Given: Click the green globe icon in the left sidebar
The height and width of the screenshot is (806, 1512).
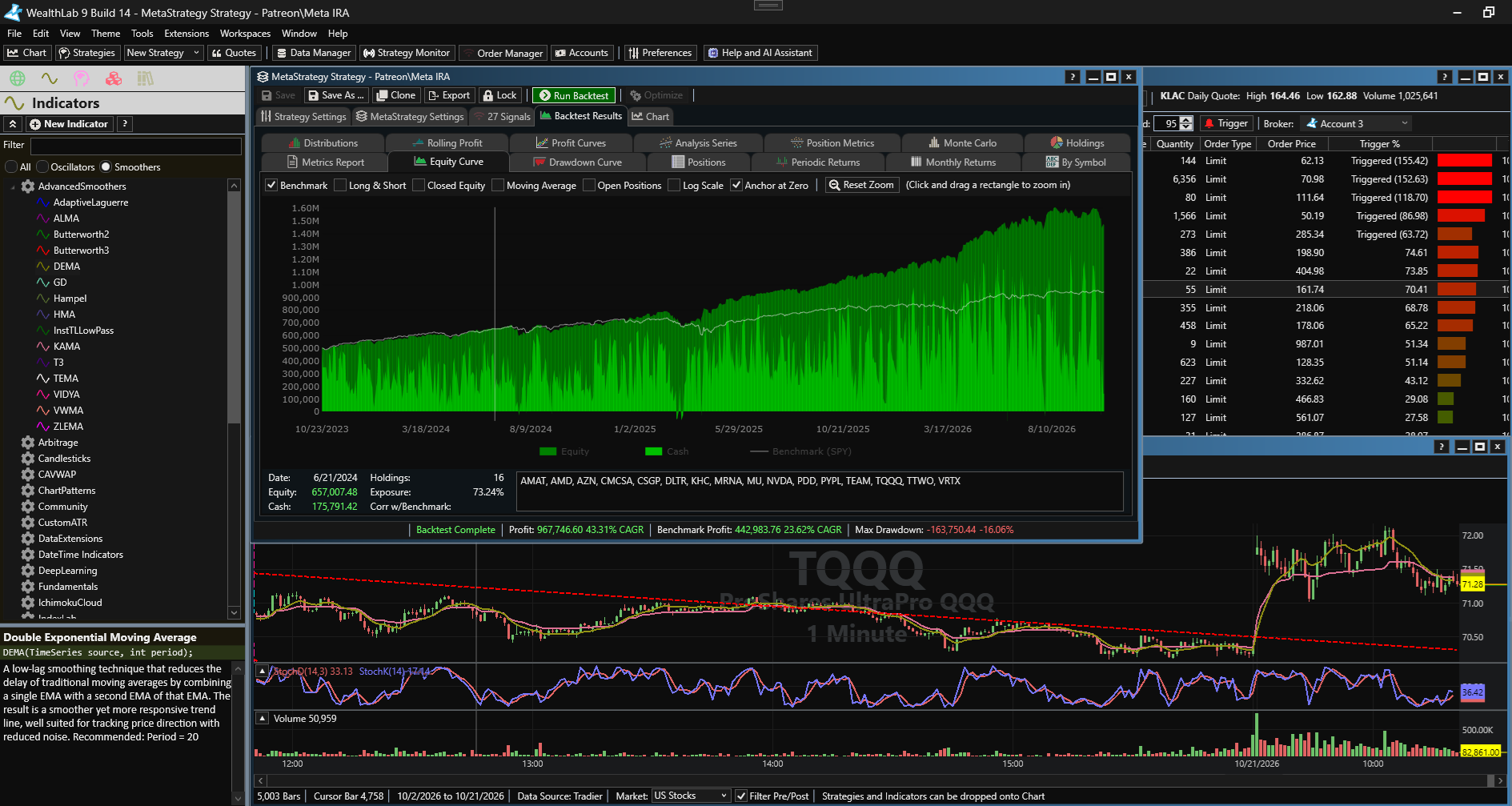Looking at the screenshot, I should point(18,78).
